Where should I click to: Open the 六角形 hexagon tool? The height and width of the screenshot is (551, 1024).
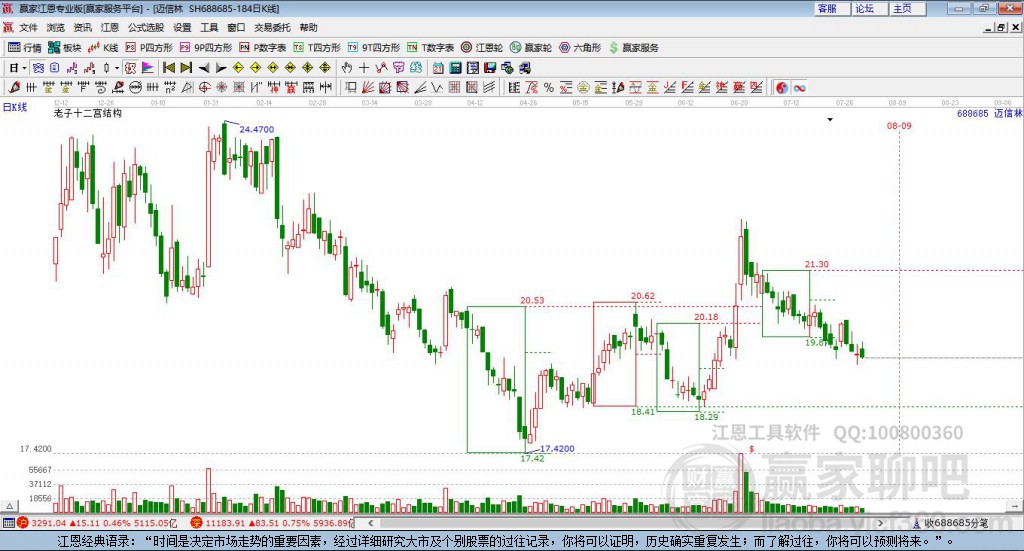pos(580,48)
